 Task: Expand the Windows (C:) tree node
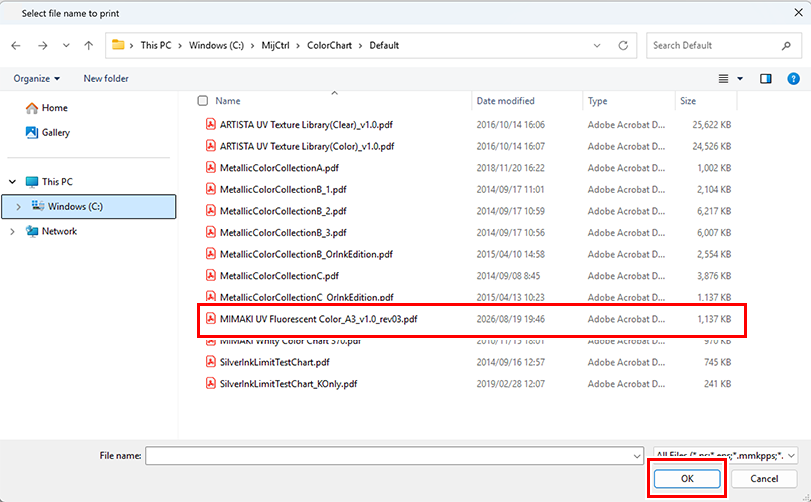pyautogui.click(x=19, y=206)
